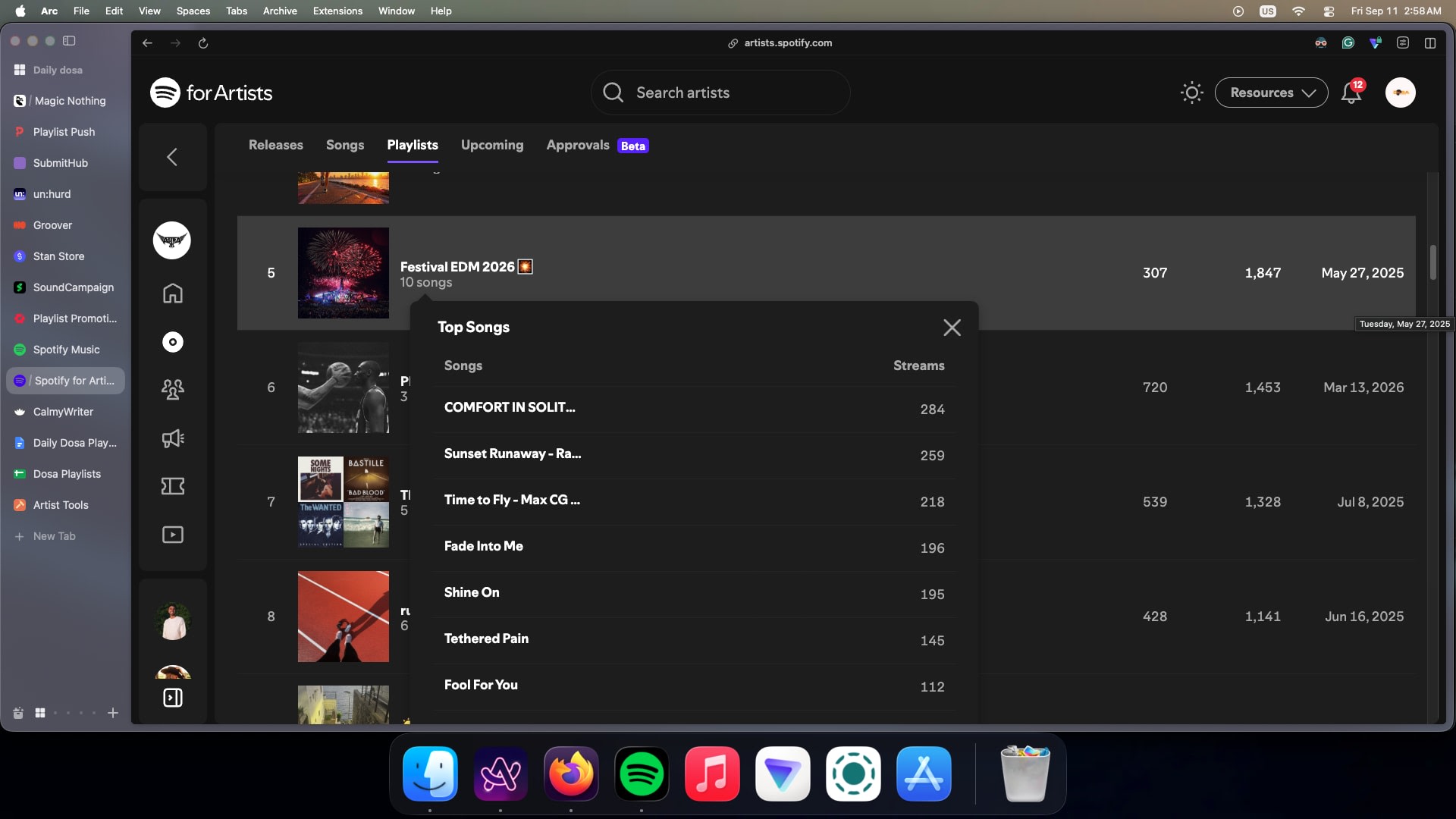The width and height of the screenshot is (1456, 819).
Task: Click the page vertical scrollbar thumb
Action: tap(1432, 262)
